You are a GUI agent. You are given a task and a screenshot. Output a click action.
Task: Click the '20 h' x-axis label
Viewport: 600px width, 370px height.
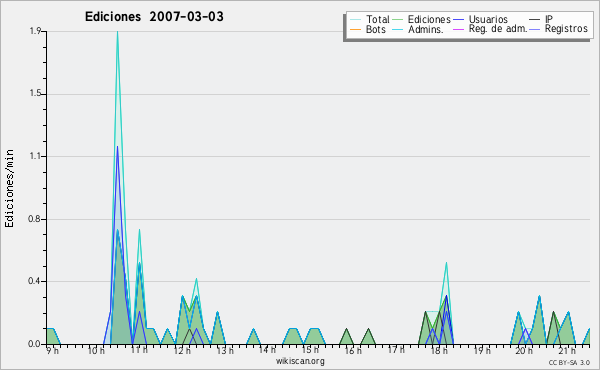(524, 350)
